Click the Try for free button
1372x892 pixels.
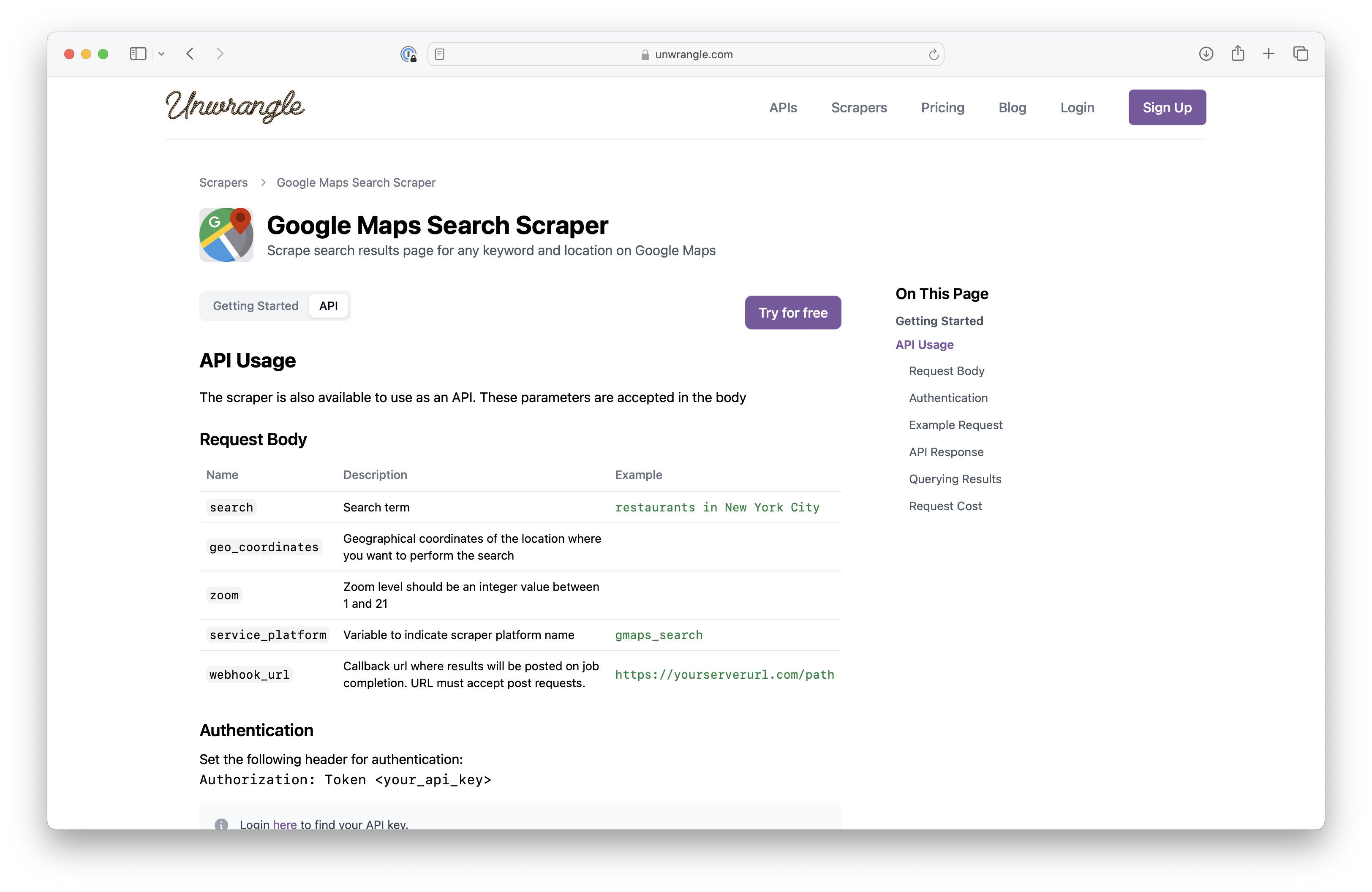[792, 313]
